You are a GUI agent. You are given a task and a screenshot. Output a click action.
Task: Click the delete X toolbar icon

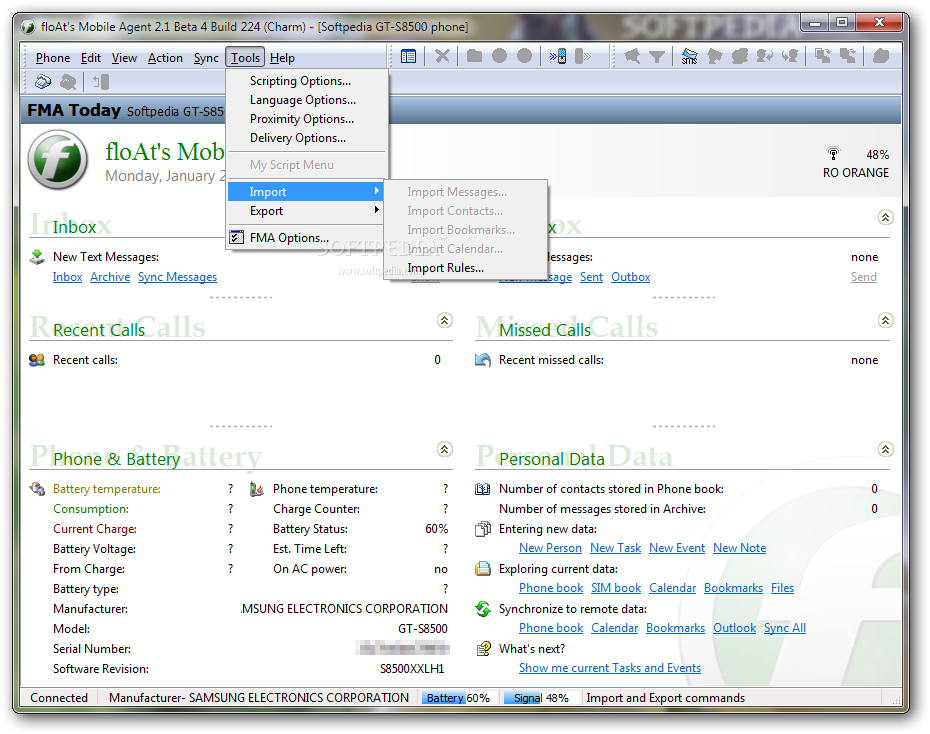[442, 56]
